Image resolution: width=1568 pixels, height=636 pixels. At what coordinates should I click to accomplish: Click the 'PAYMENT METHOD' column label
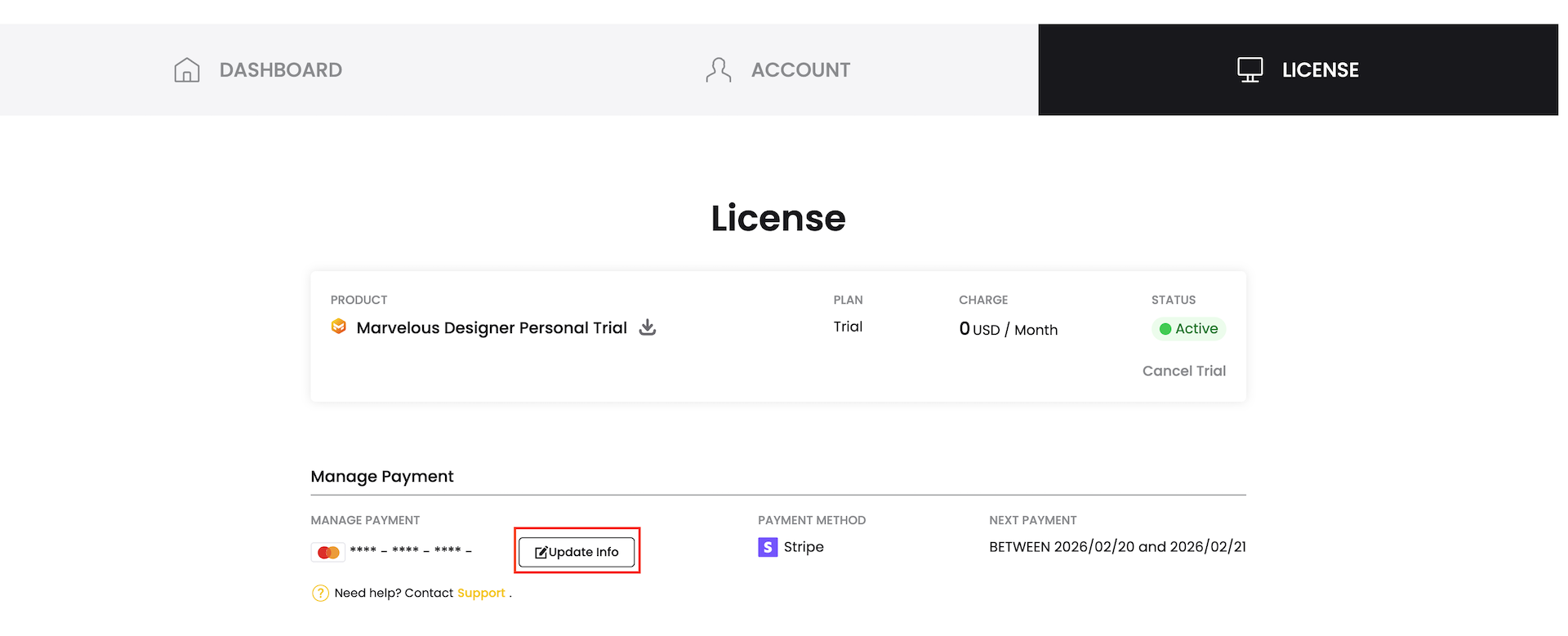pyautogui.click(x=812, y=520)
